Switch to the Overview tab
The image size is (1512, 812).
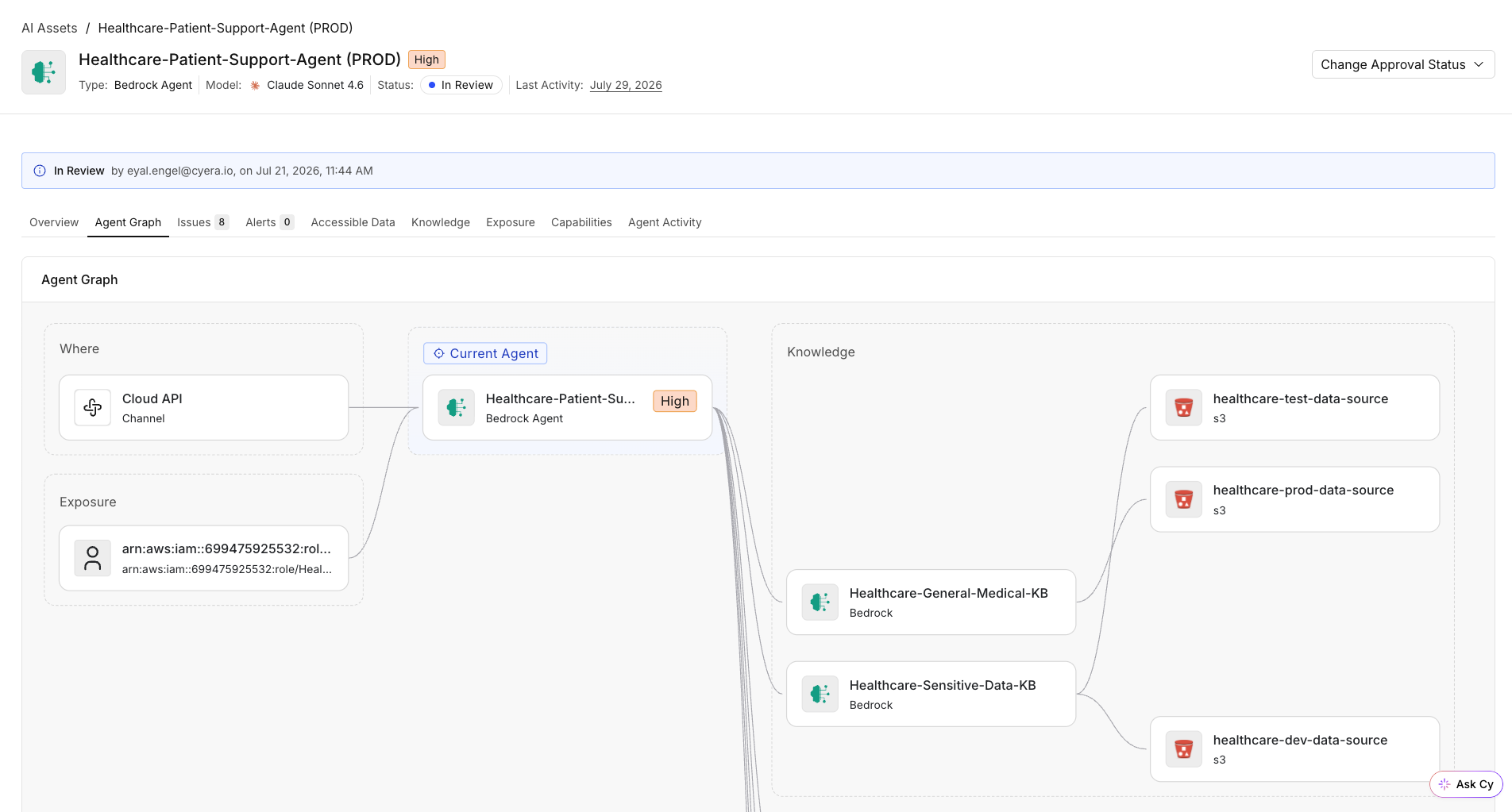point(54,222)
